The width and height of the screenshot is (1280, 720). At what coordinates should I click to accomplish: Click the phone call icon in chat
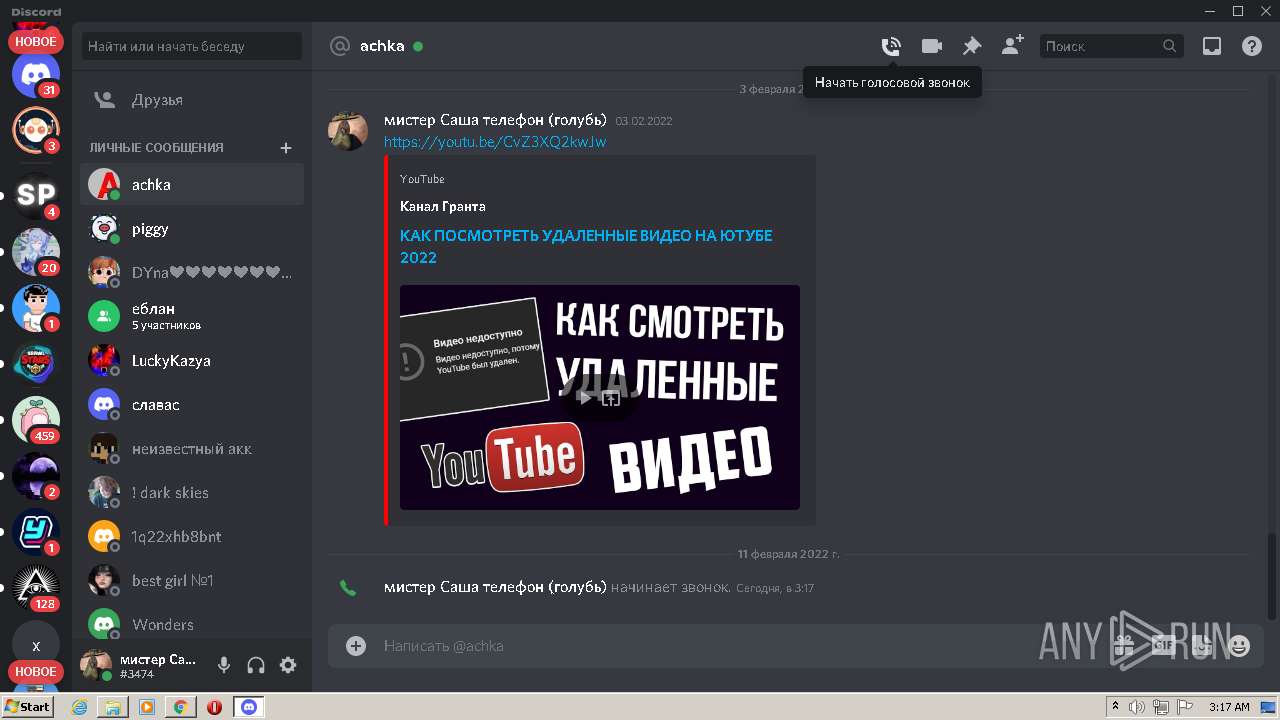tap(348, 588)
